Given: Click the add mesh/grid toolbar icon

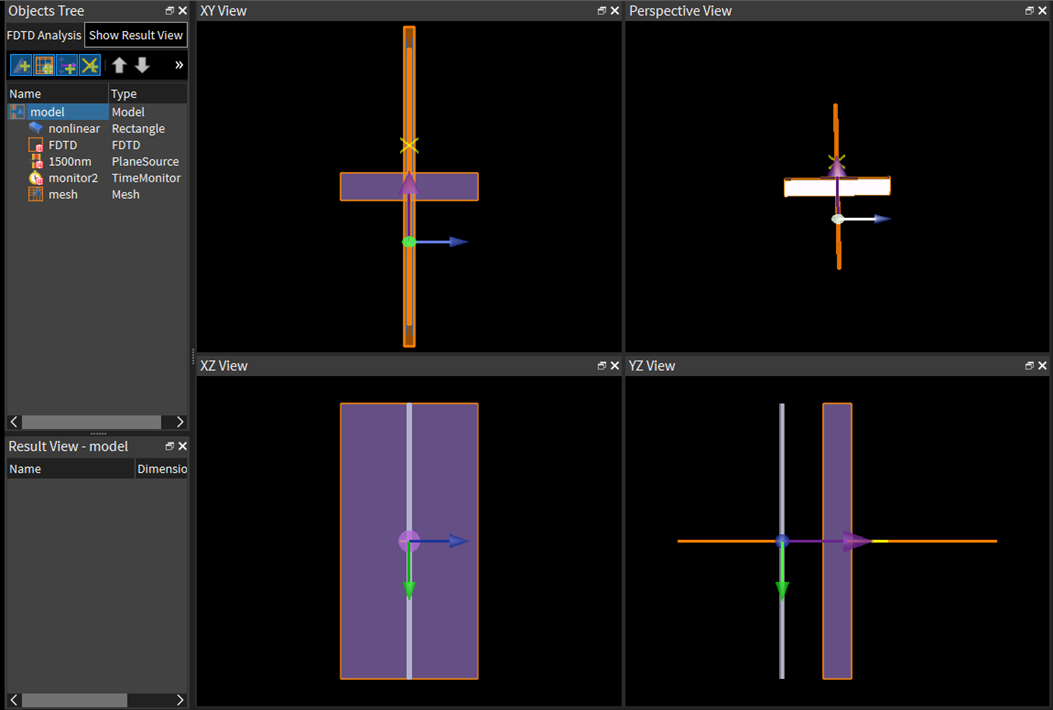Looking at the screenshot, I should pyautogui.click(x=44, y=65).
